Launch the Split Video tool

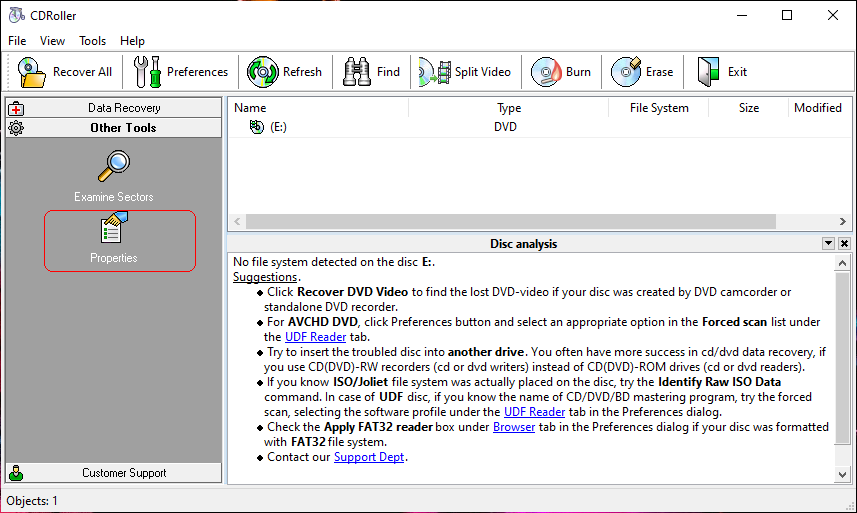[465, 72]
